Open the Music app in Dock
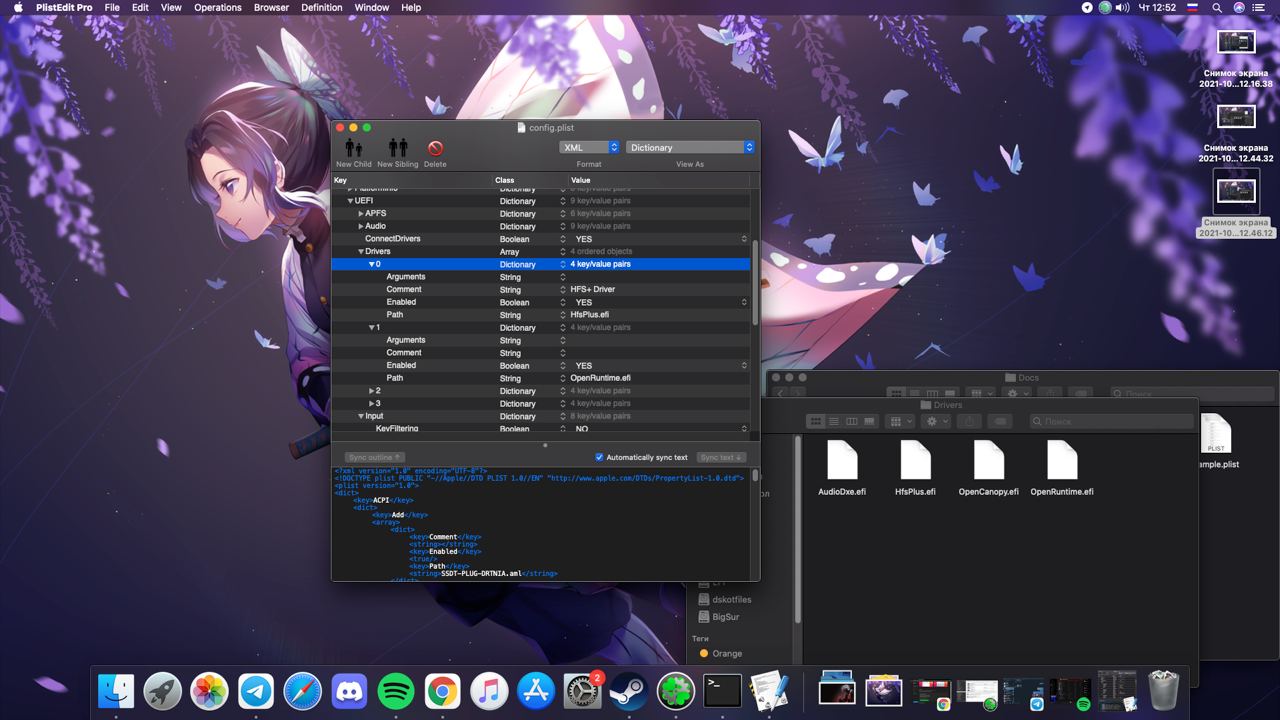Image resolution: width=1280 pixels, height=720 pixels. coord(489,691)
